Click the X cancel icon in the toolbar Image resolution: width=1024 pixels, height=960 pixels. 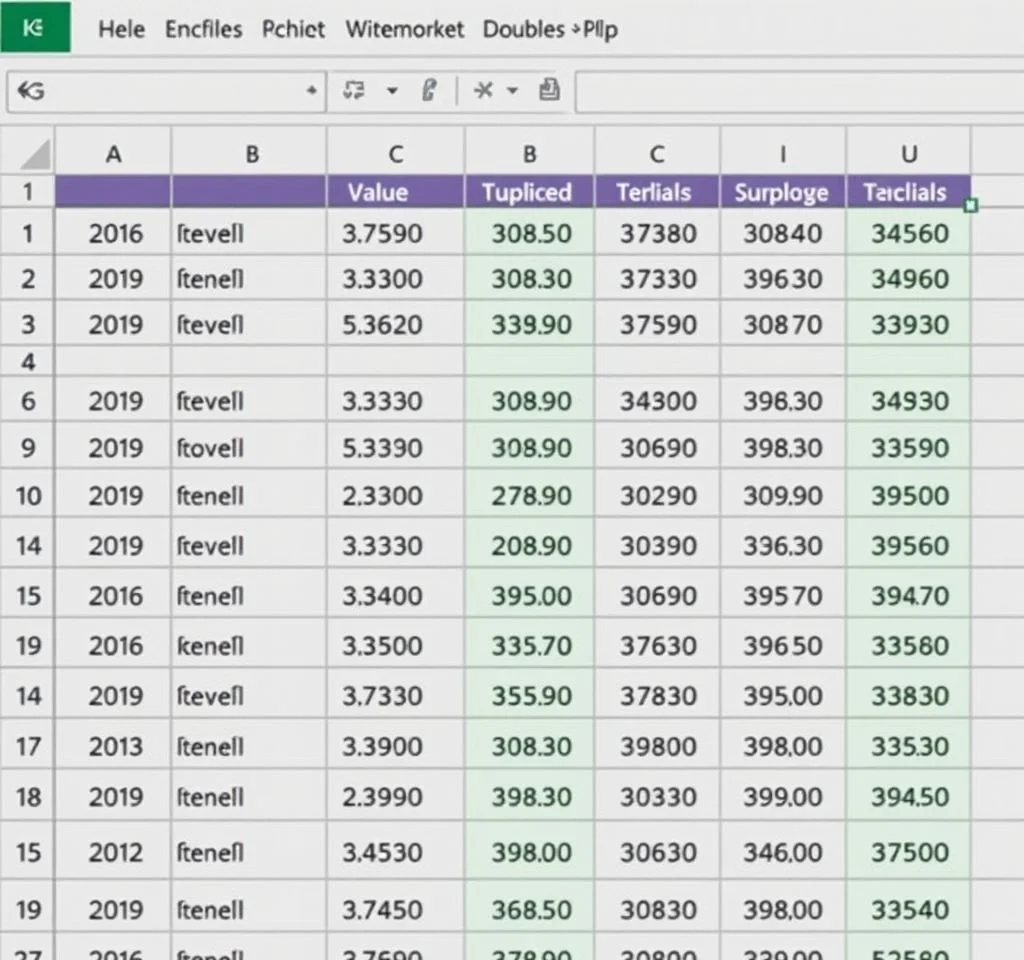point(484,91)
